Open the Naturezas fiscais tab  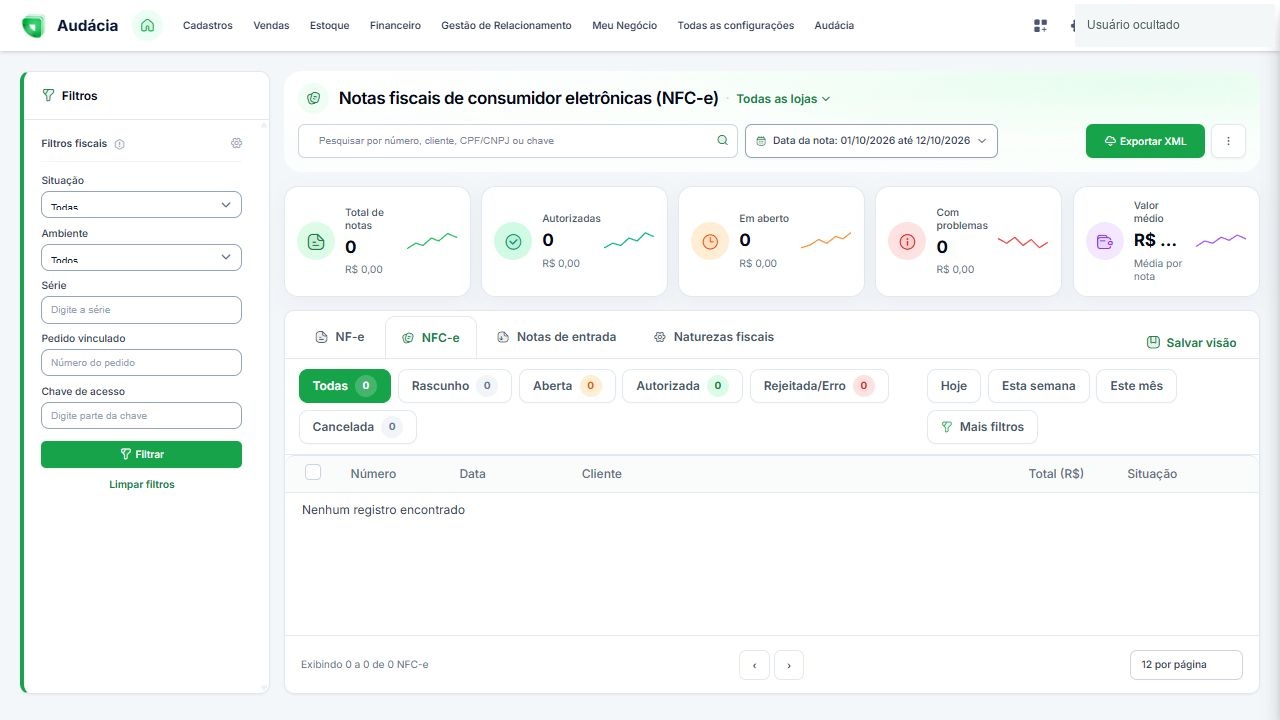point(713,337)
